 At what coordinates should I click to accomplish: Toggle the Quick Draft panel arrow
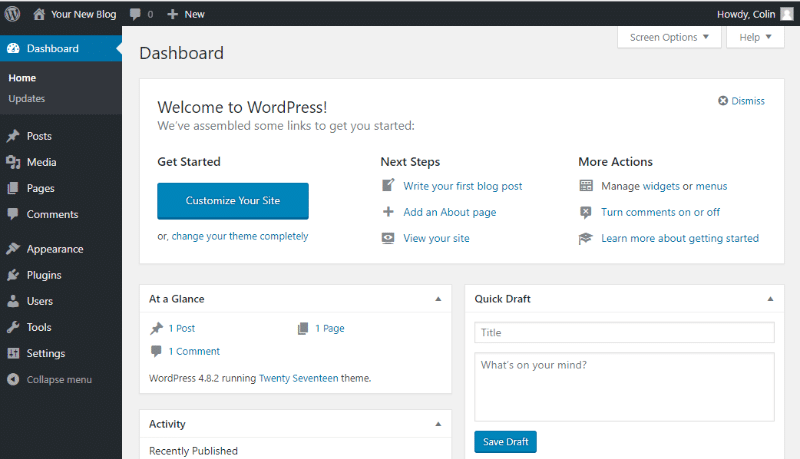pyautogui.click(x=769, y=298)
